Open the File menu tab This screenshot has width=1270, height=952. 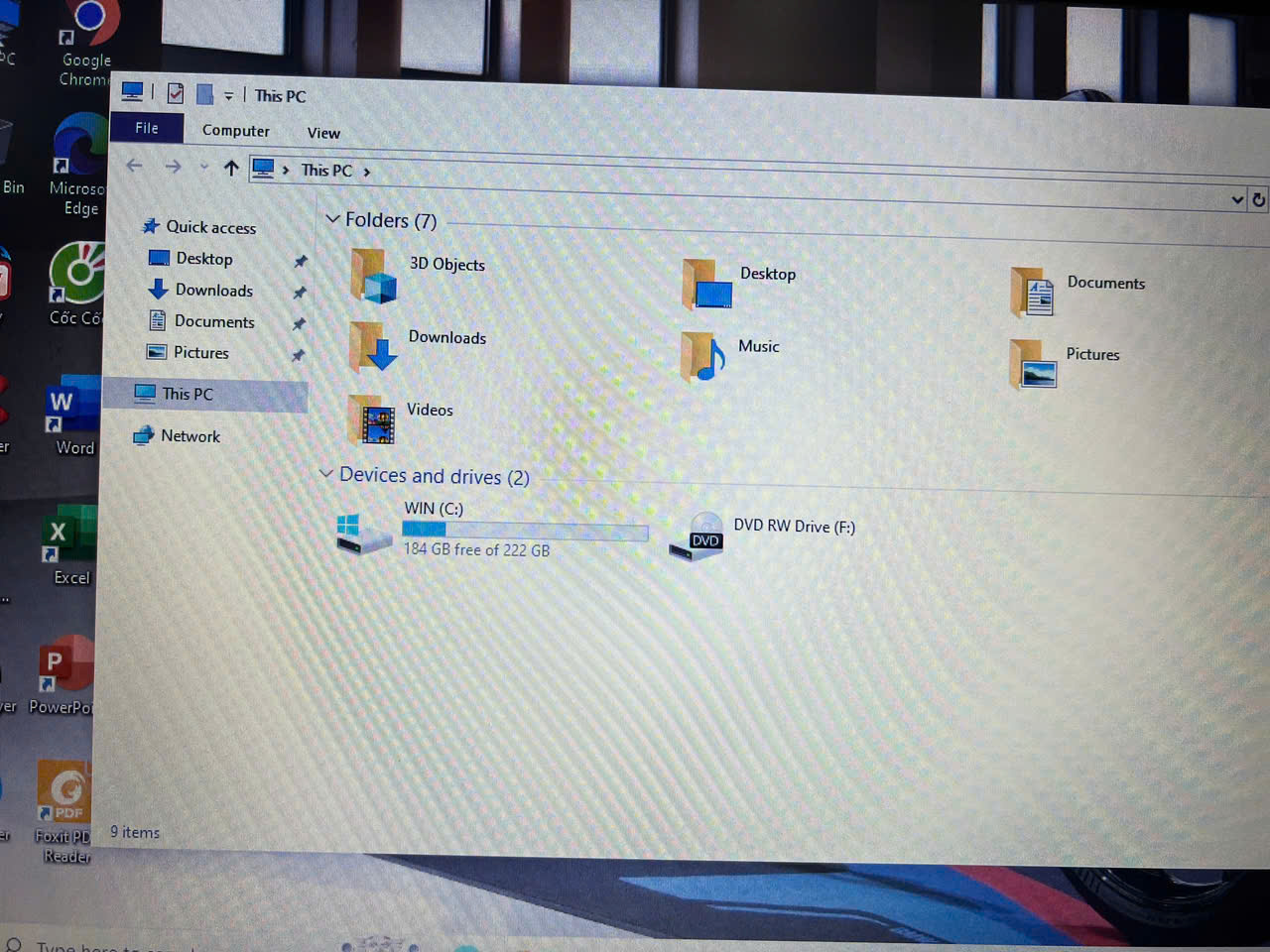coord(147,128)
